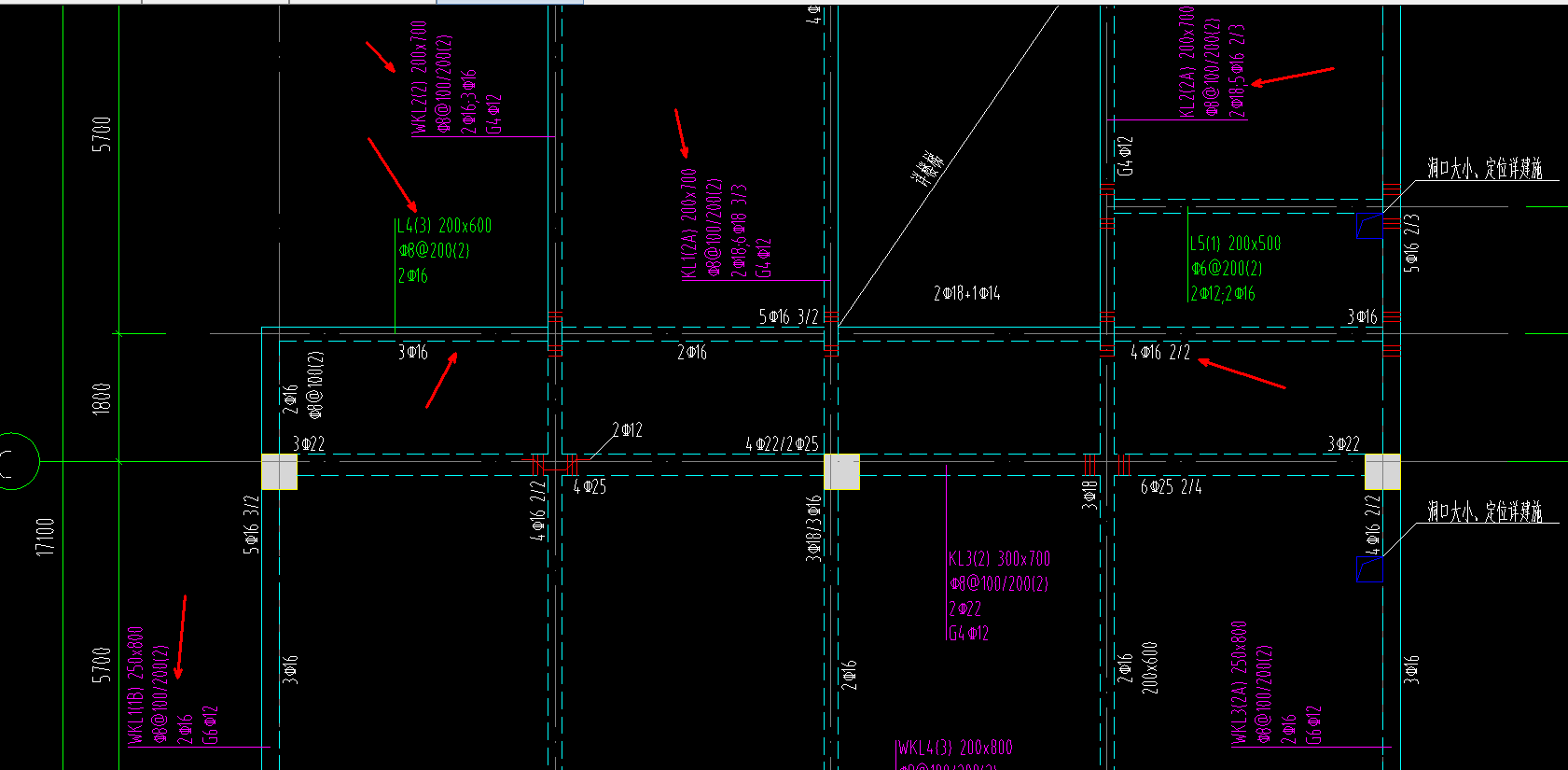Pick the '6Φ25 2/4' rebar annotation

[1171, 486]
